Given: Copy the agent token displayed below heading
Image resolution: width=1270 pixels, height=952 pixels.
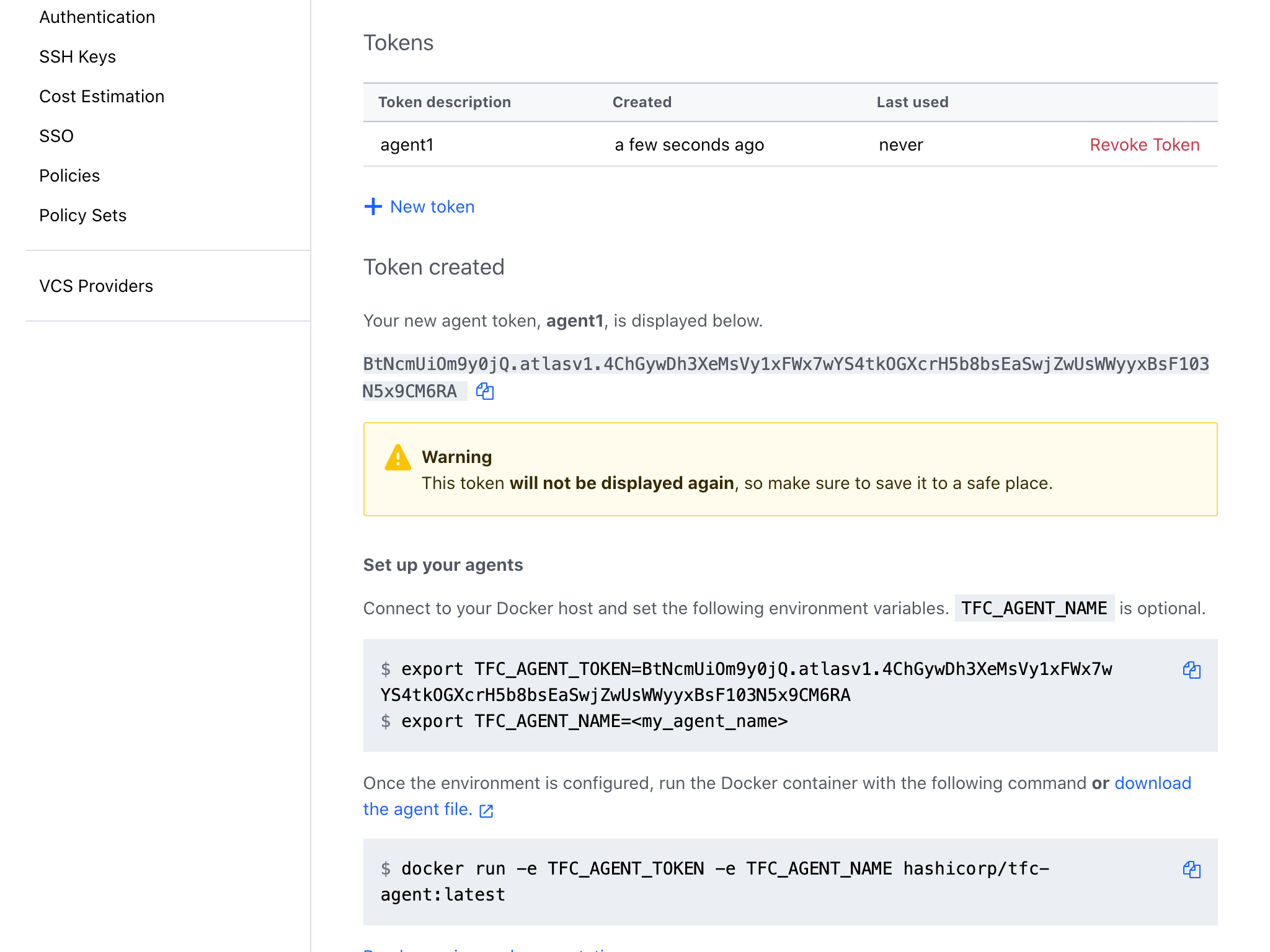Looking at the screenshot, I should [484, 391].
